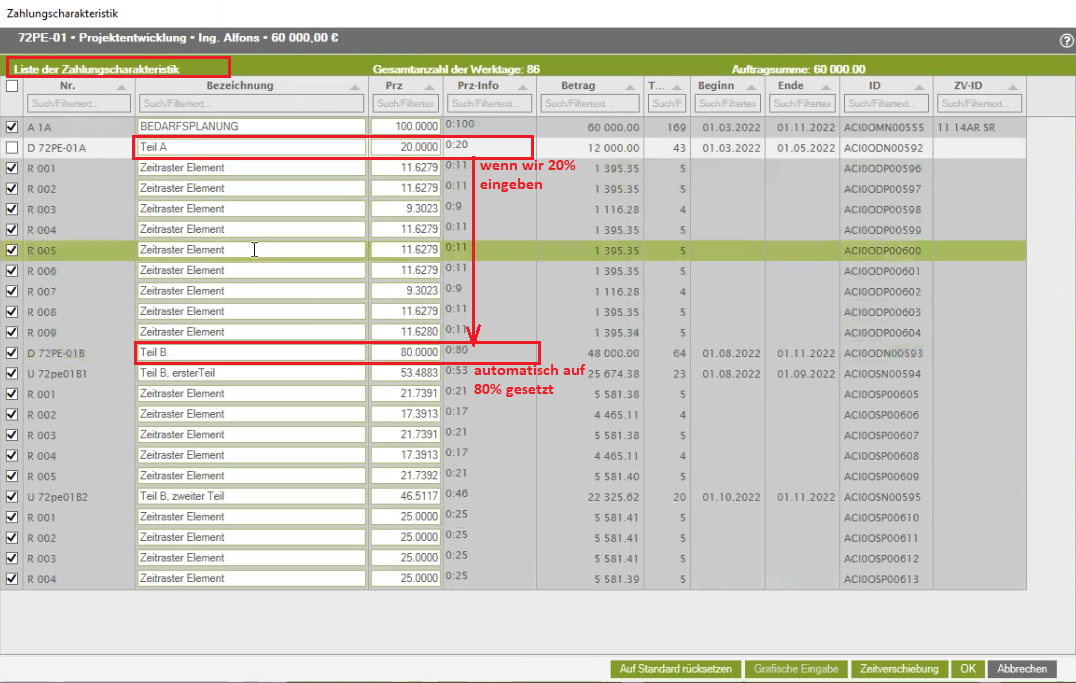This screenshot has height=683, width=1076.
Task: Toggle the select-all checkbox in the header
Action: [x=12, y=86]
